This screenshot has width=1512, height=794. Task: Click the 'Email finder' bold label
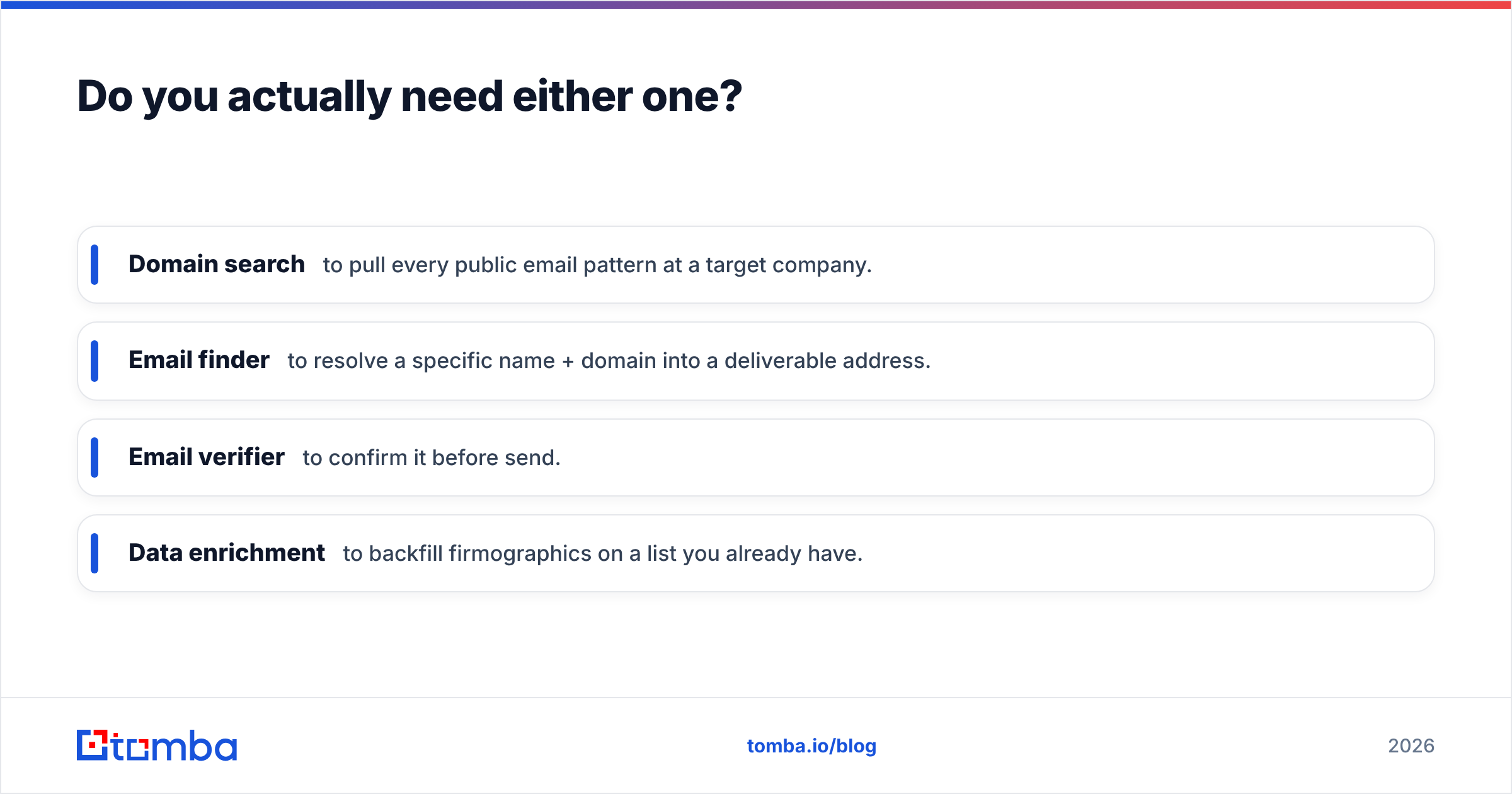[199, 360]
